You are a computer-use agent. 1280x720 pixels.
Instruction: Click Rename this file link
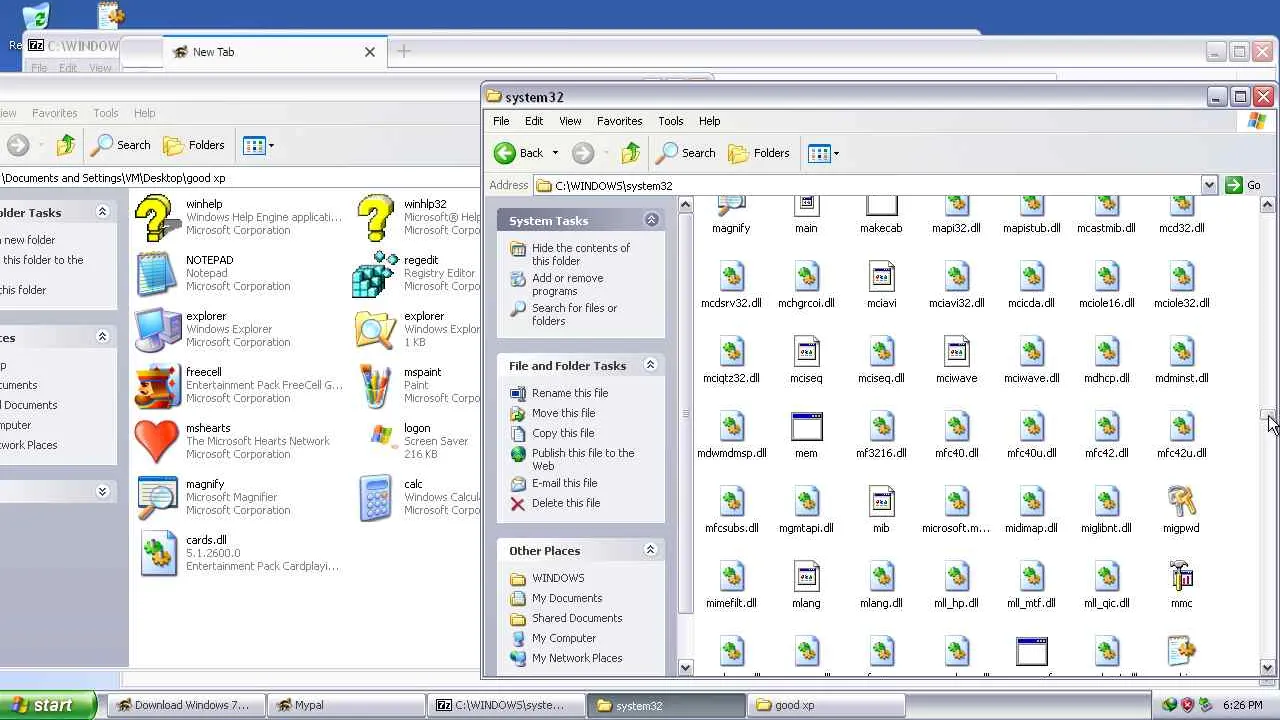[570, 393]
